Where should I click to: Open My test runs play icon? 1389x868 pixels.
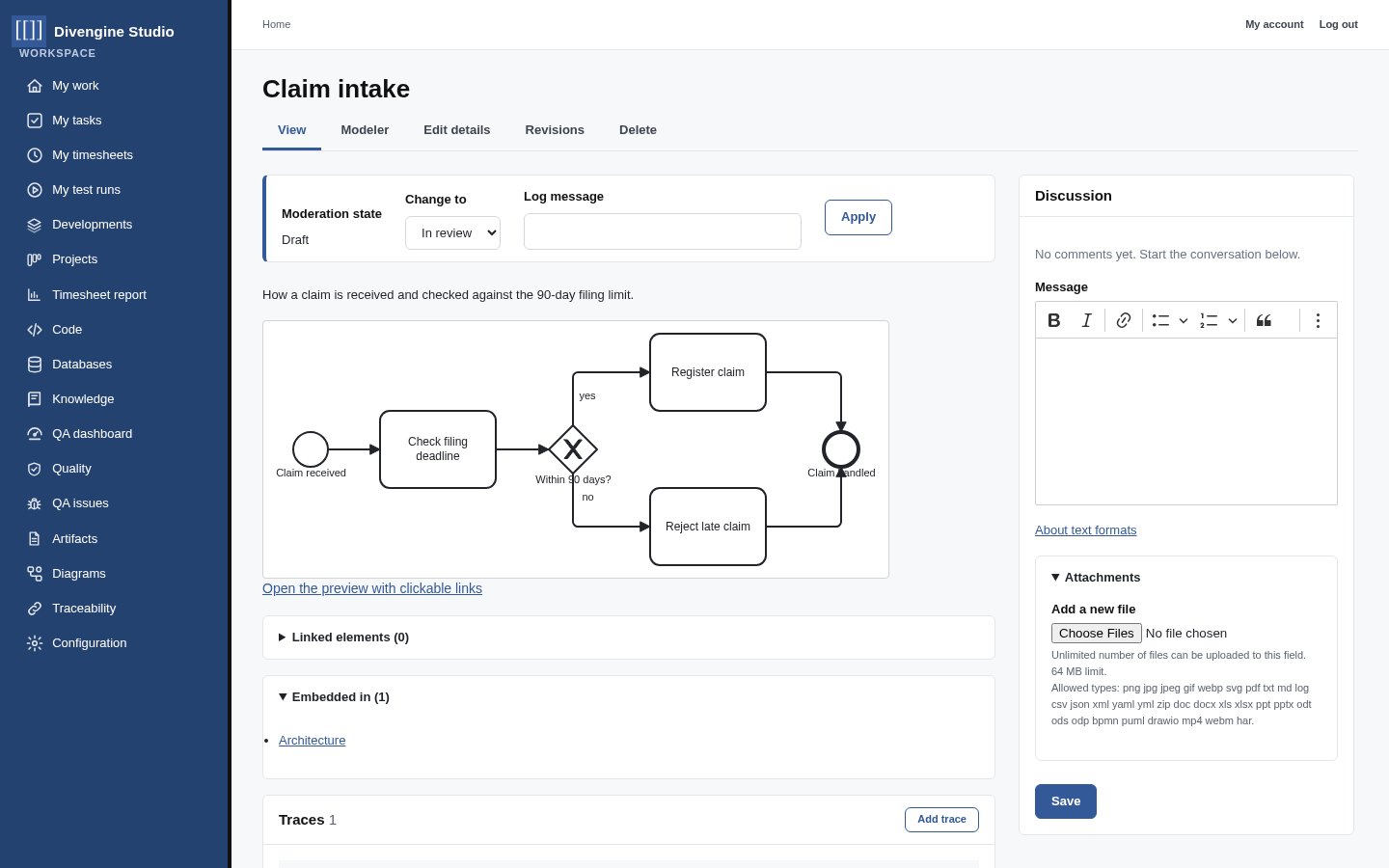coord(35,190)
